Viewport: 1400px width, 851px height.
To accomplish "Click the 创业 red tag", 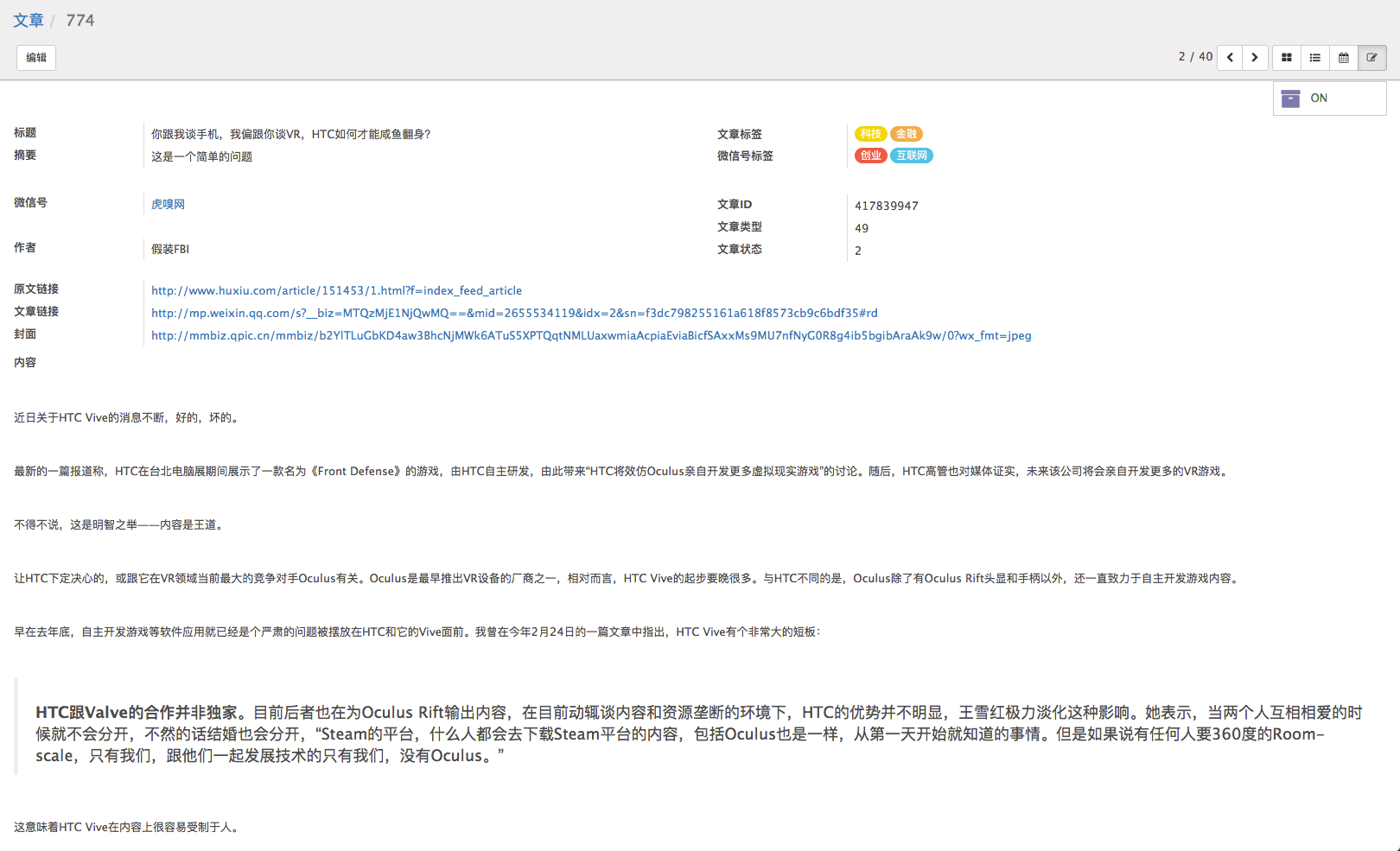I will [x=870, y=156].
